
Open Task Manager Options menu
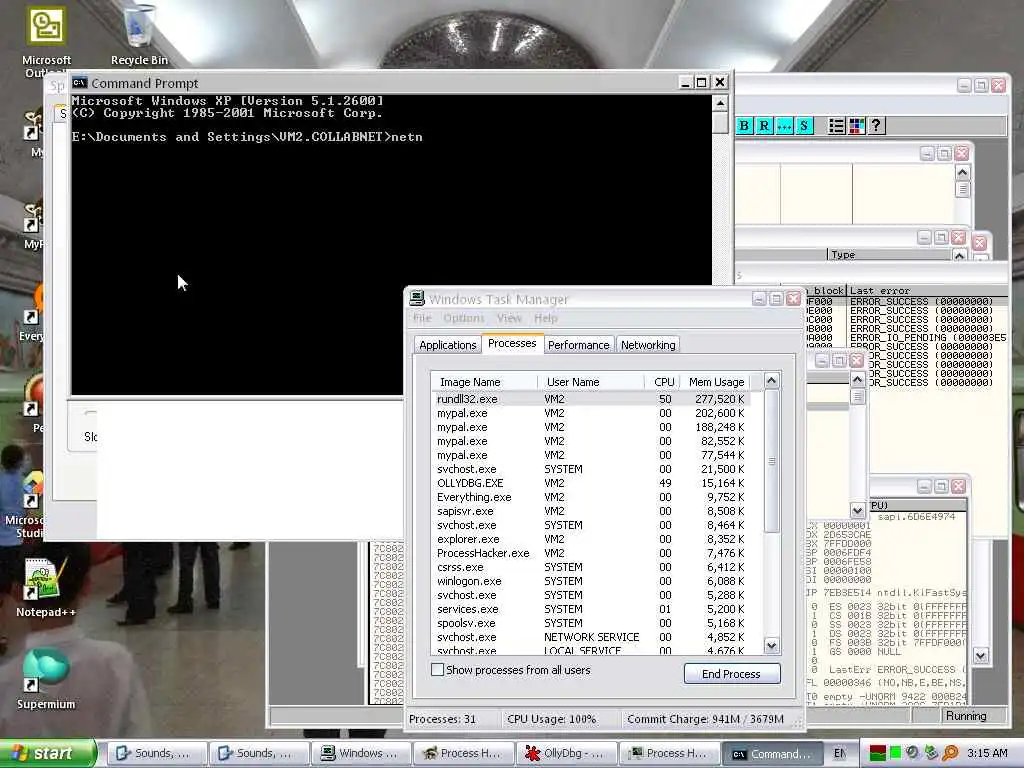click(464, 318)
